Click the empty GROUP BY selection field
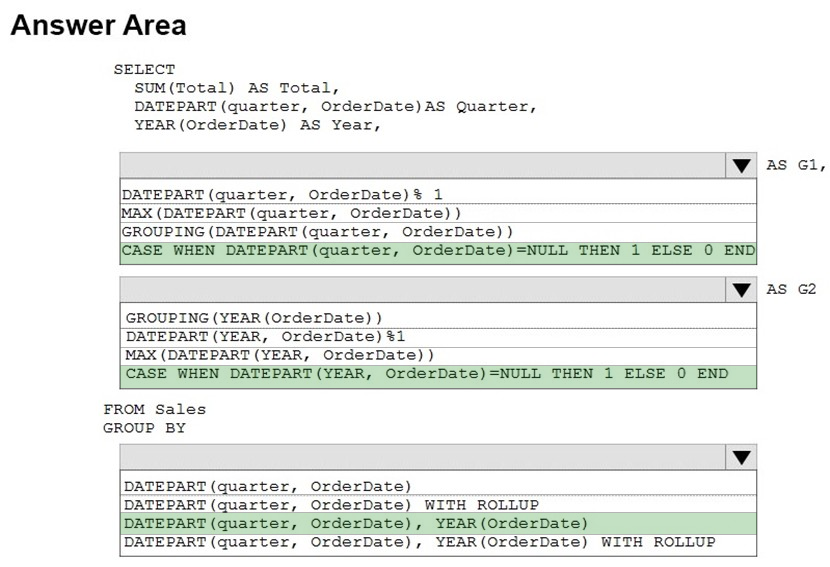Image resolution: width=830 pixels, height=567 pixels. [x=423, y=457]
